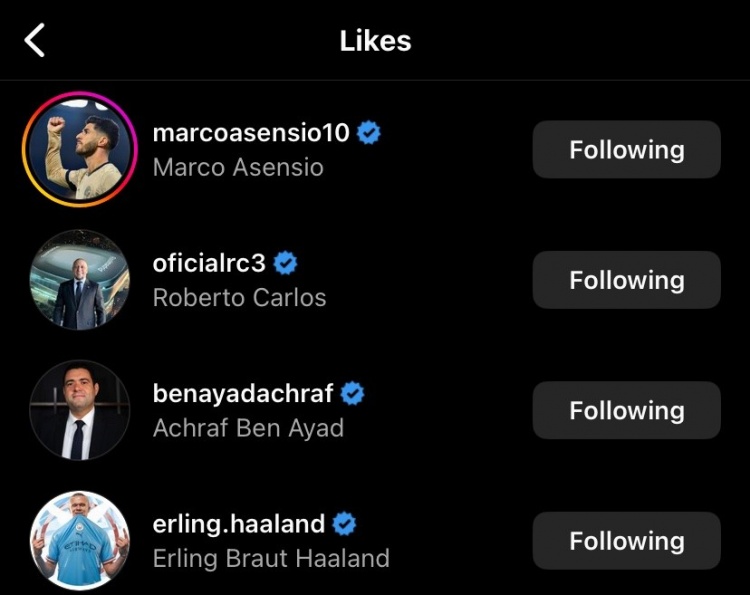
Task: Click verified badge beside benayadachraf
Action: (353, 393)
